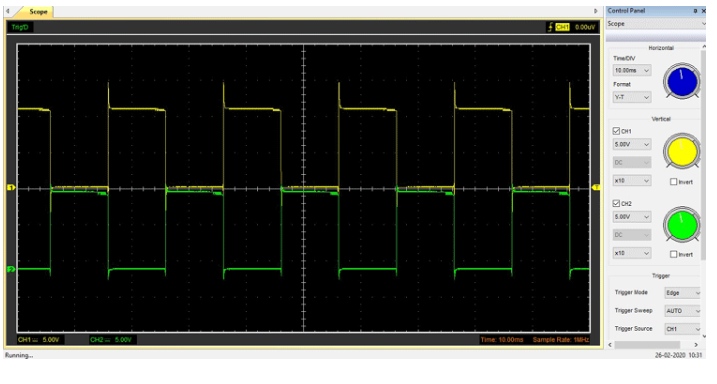This screenshot has height=384, width=717.
Task: Select the green CH2 ground level marker
Action: [11, 269]
